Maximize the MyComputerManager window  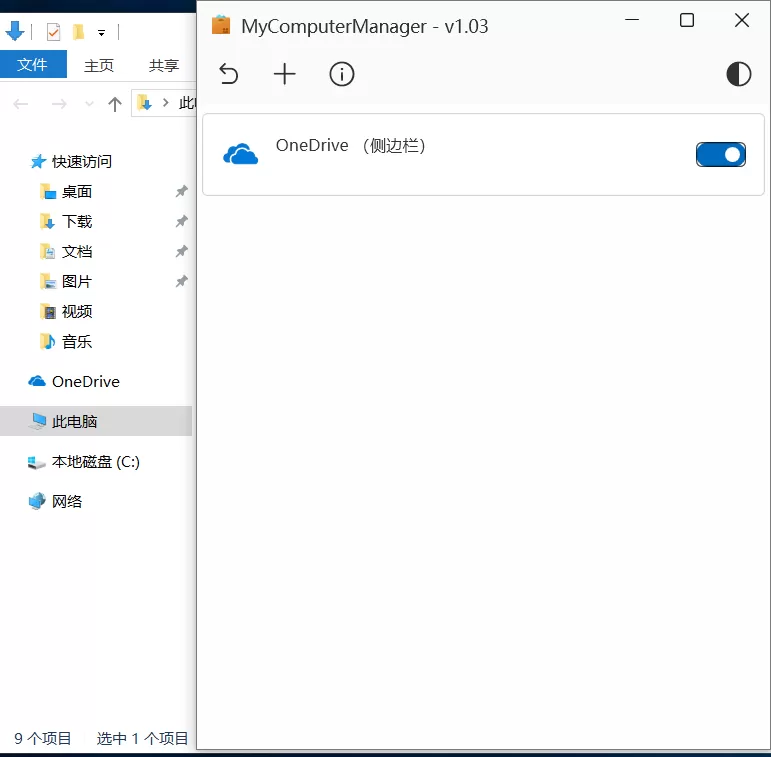click(686, 20)
